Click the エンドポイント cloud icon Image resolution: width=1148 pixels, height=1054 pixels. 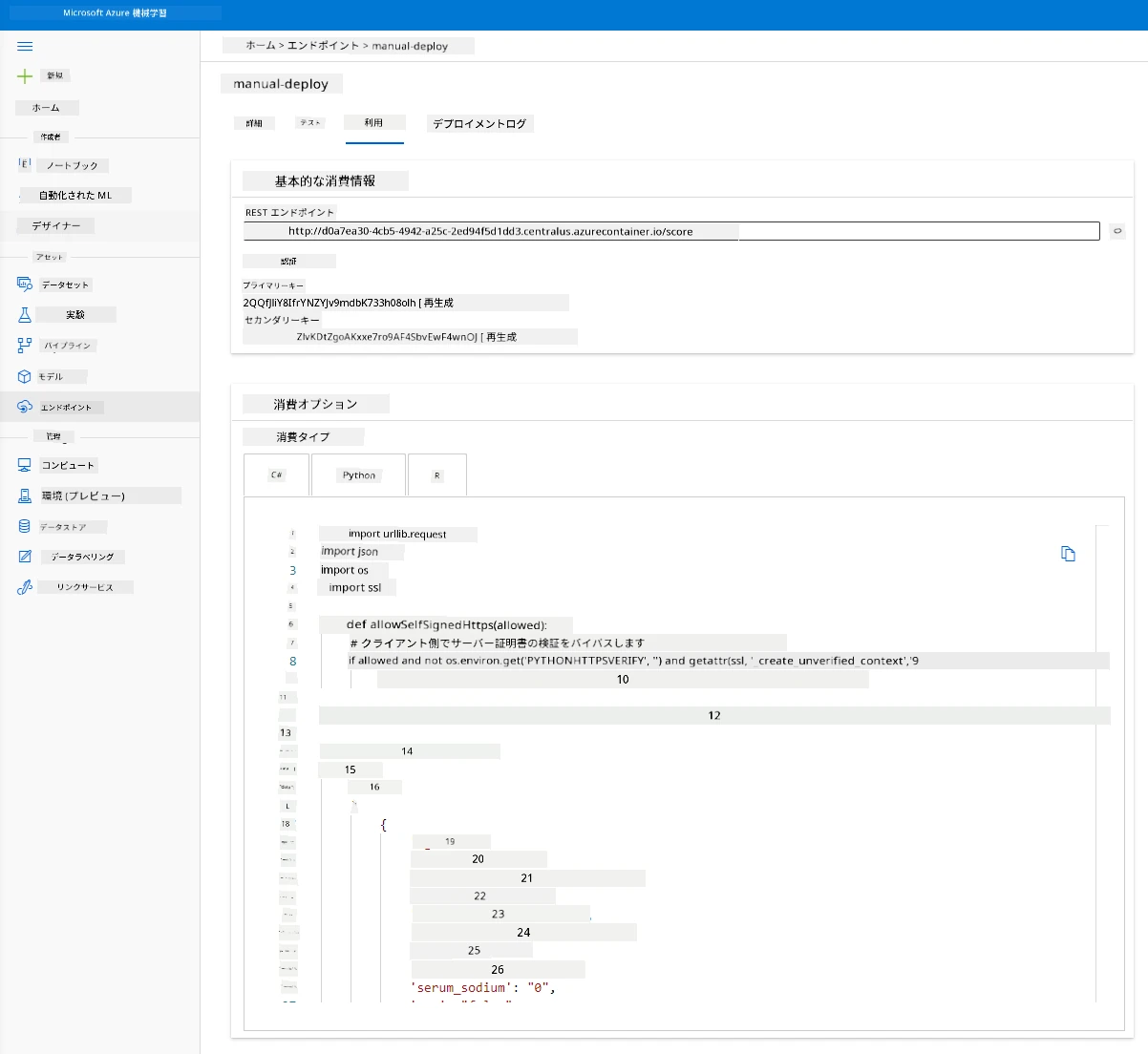25,407
